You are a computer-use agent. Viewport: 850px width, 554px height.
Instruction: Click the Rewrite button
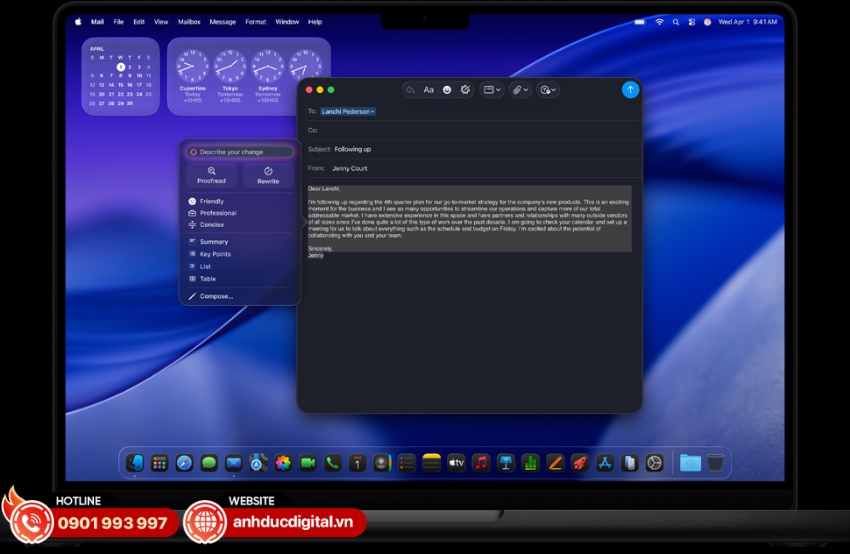tap(268, 176)
